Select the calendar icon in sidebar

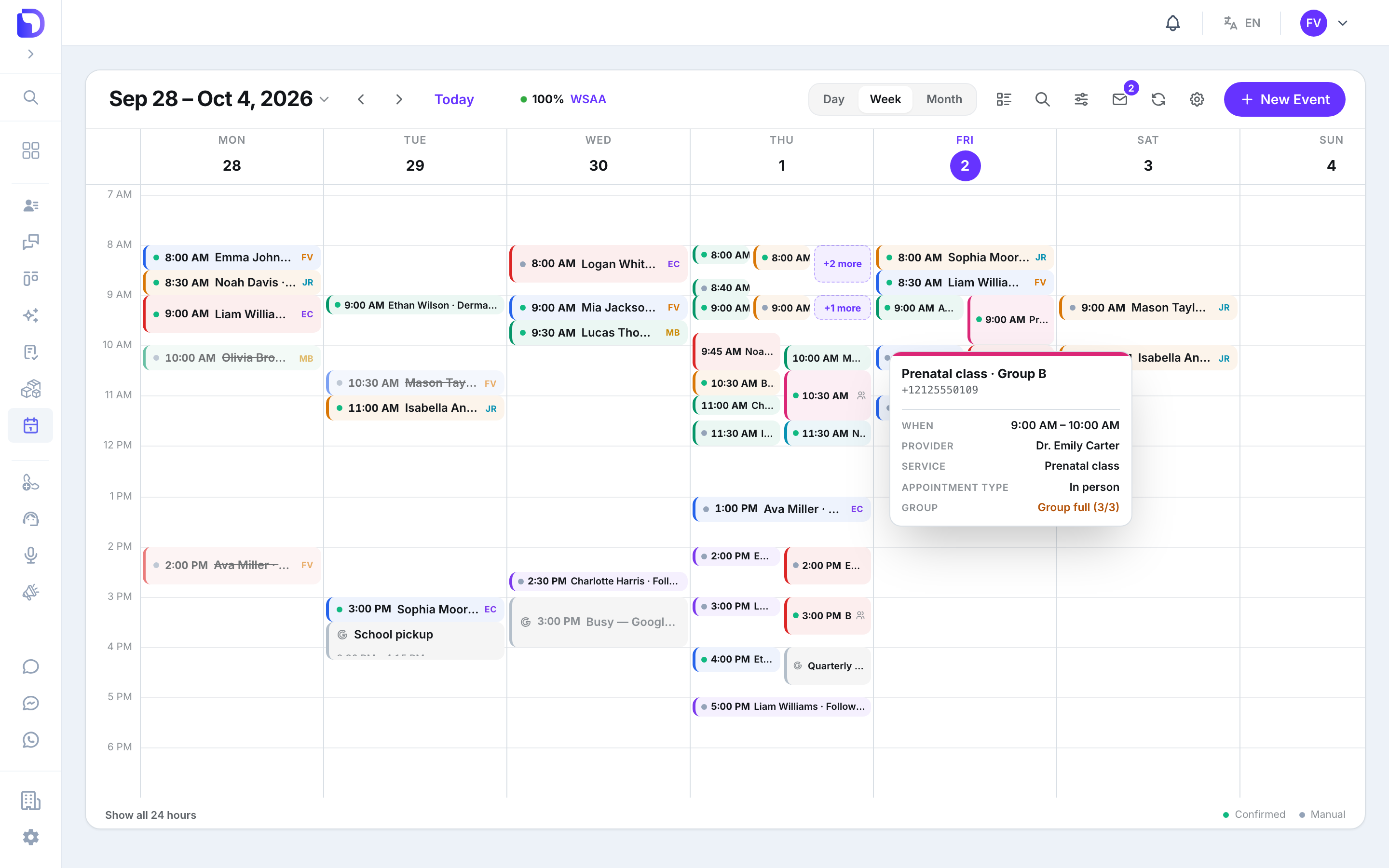click(30, 425)
